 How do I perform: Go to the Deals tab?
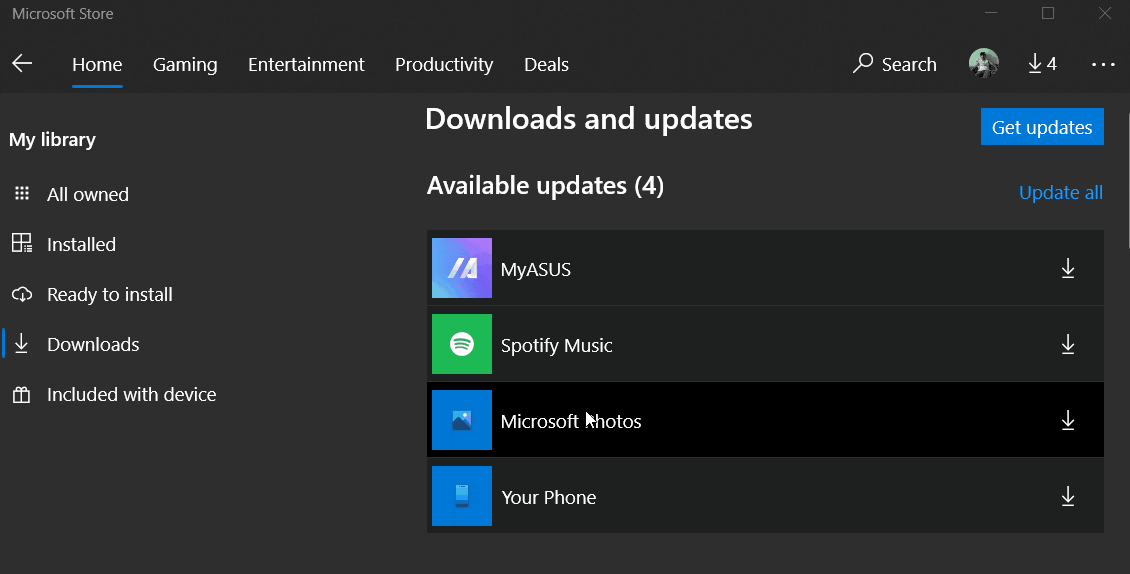(x=546, y=65)
